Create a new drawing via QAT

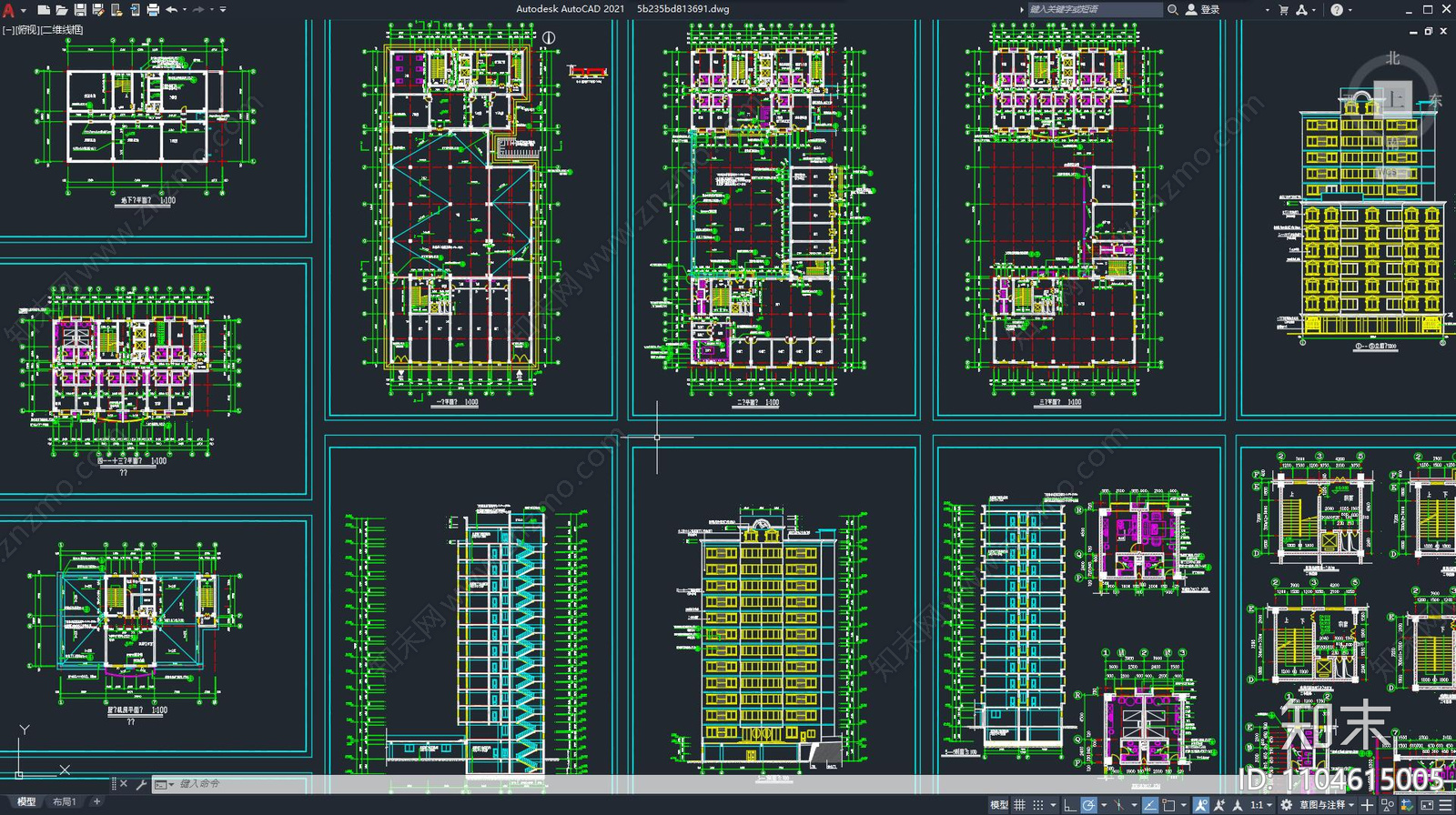(44, 9)
